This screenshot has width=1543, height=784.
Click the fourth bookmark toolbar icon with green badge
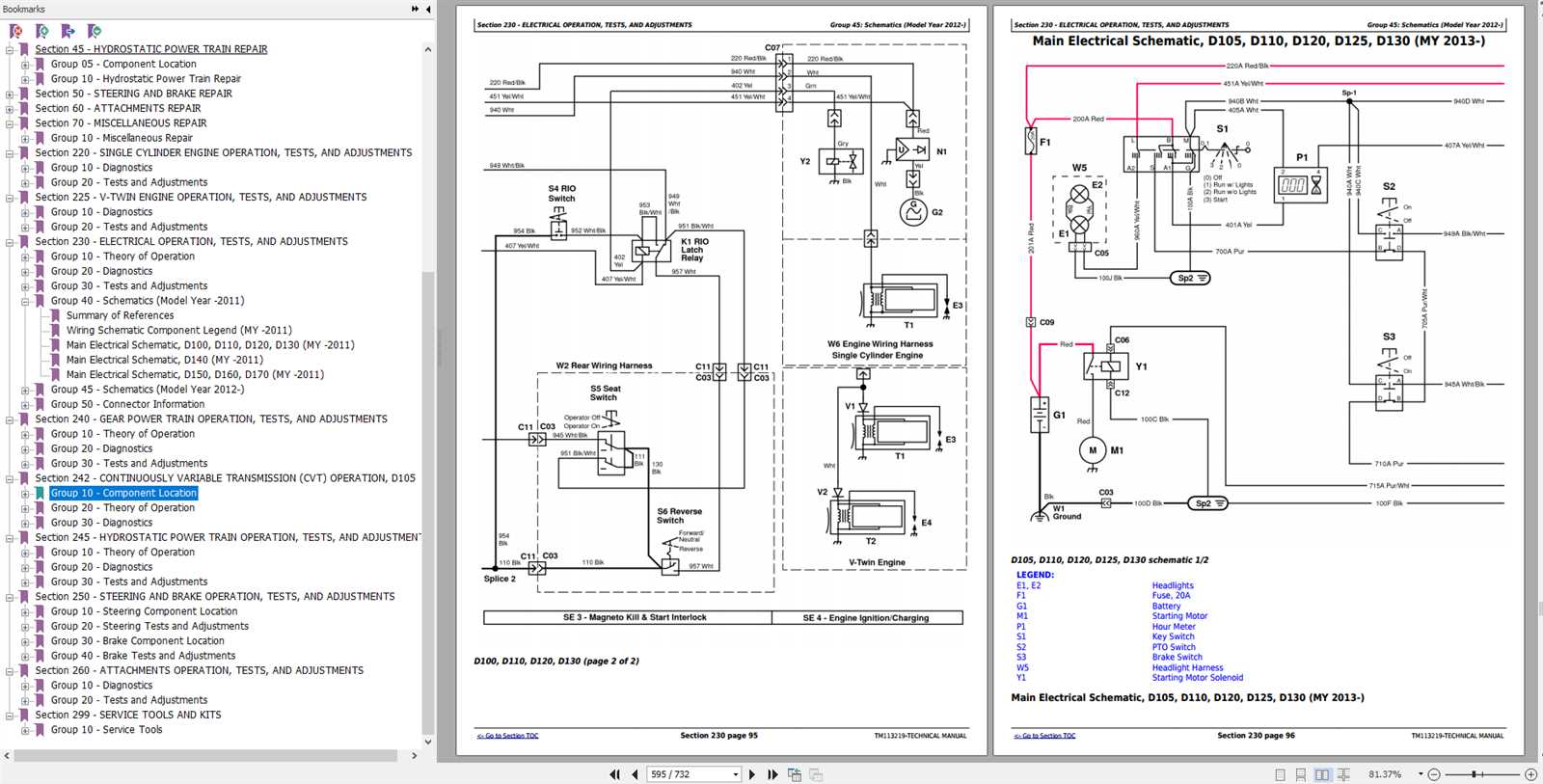point(94,31)
